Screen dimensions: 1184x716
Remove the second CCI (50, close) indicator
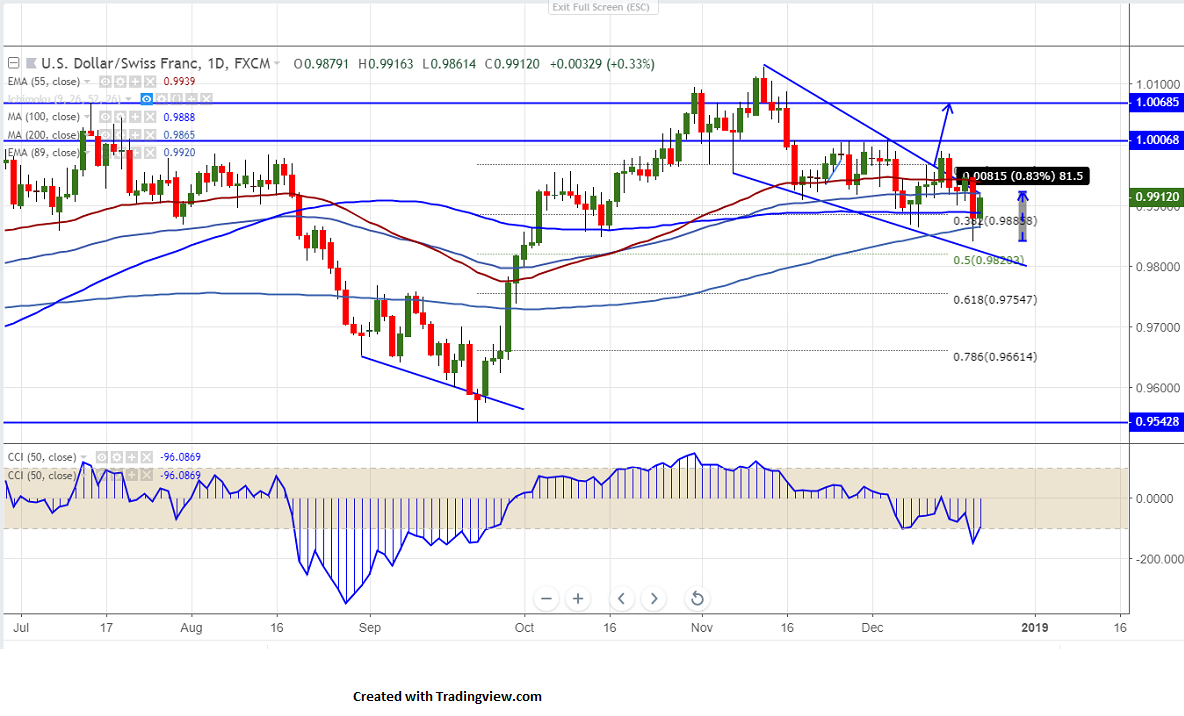[146, 475]
